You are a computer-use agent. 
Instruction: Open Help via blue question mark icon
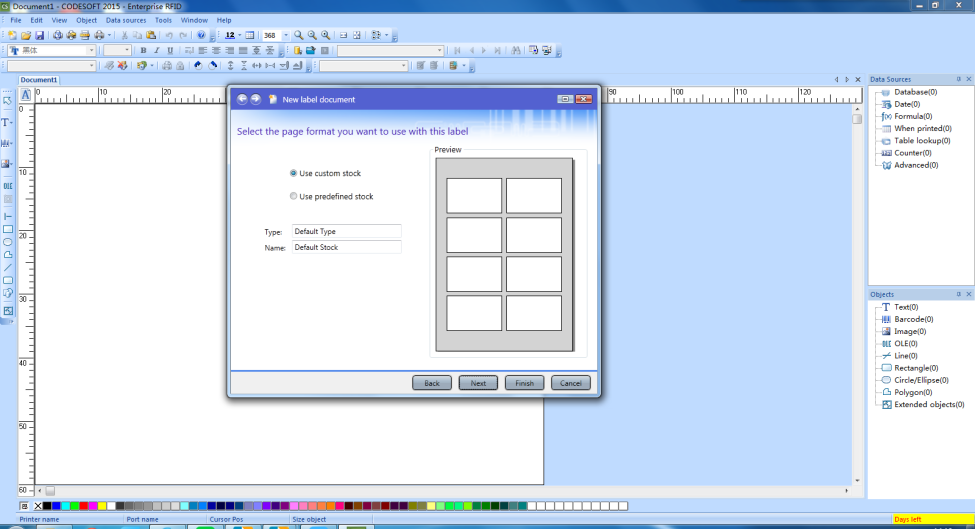point(201,35)
